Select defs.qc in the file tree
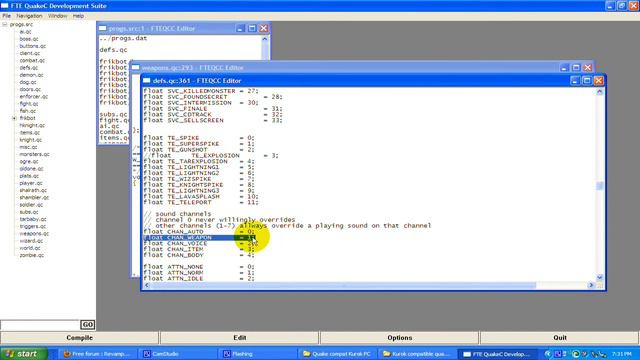Viewport: 640px width, 360px height. point(28,68)
